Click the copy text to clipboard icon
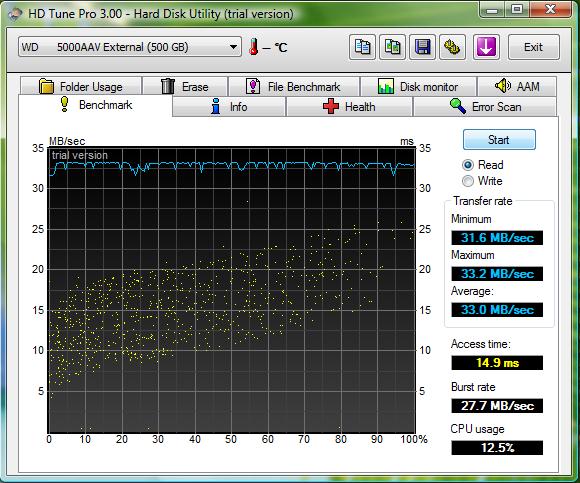Image resolution: width=580 pixels, height=483 pixels. point(362,47)
